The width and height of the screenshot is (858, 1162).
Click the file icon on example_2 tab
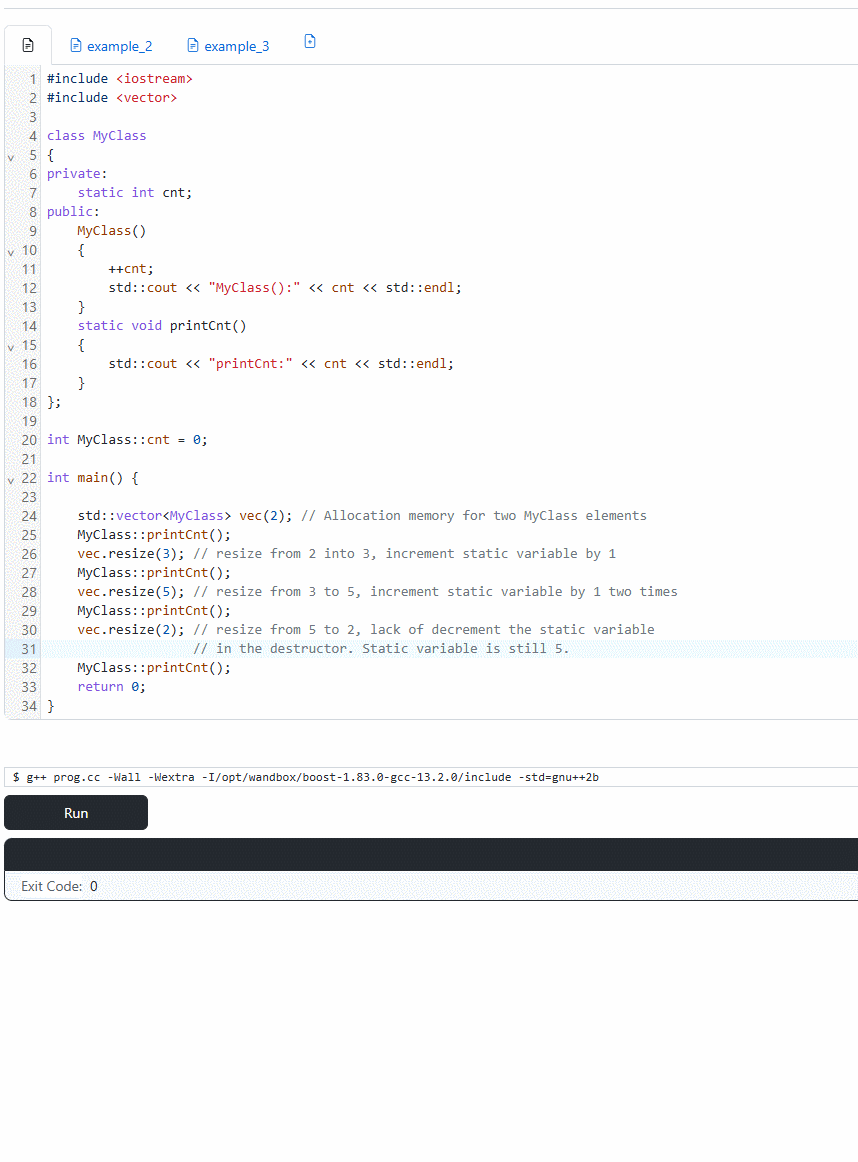point(75,46)
